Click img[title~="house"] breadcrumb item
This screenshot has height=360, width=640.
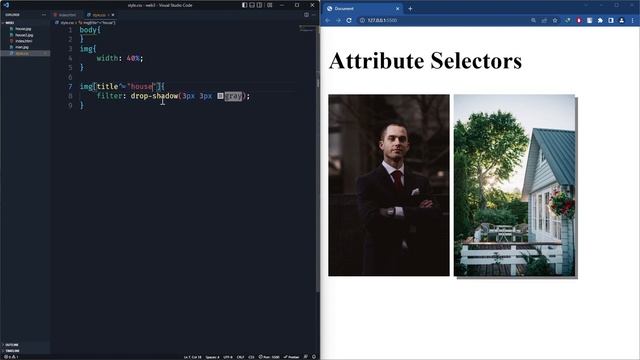(98, 23)
